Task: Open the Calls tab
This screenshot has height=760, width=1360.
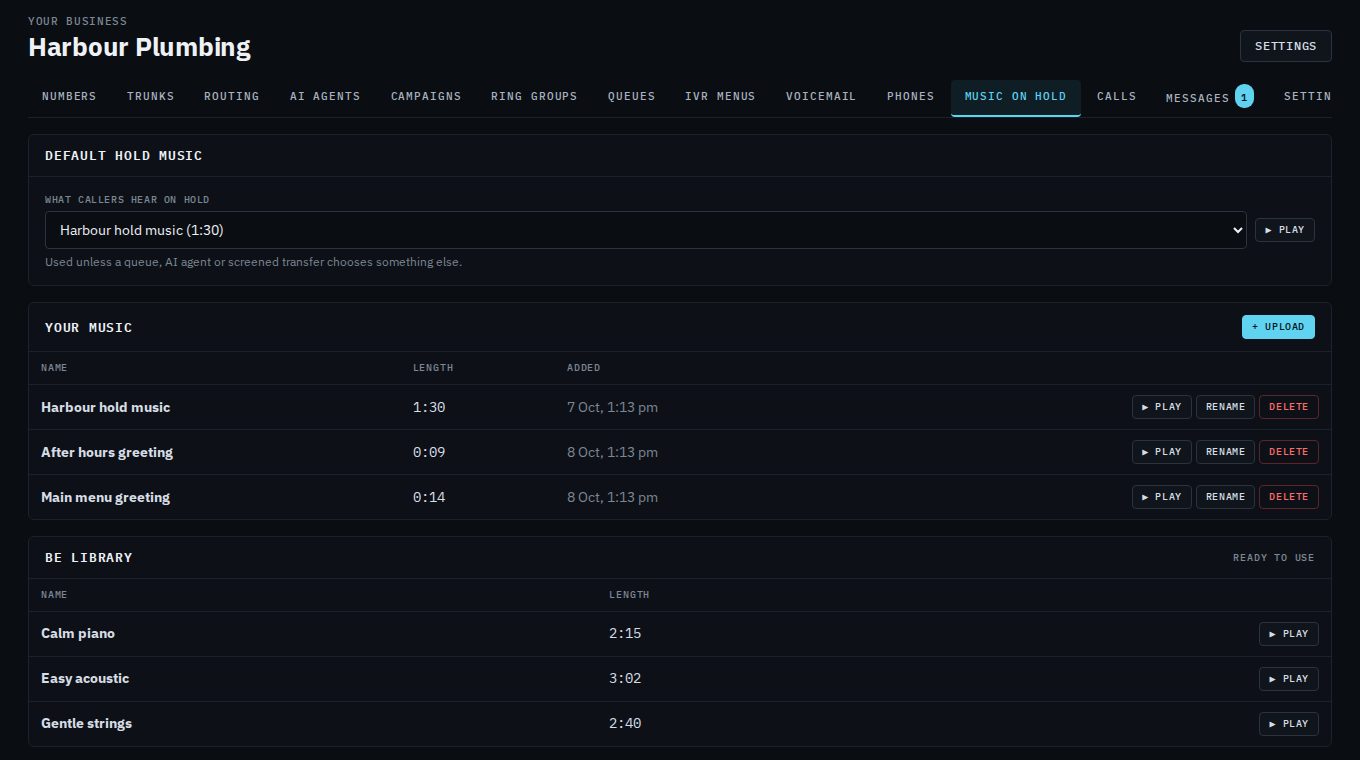Action: pos(1116,97)
